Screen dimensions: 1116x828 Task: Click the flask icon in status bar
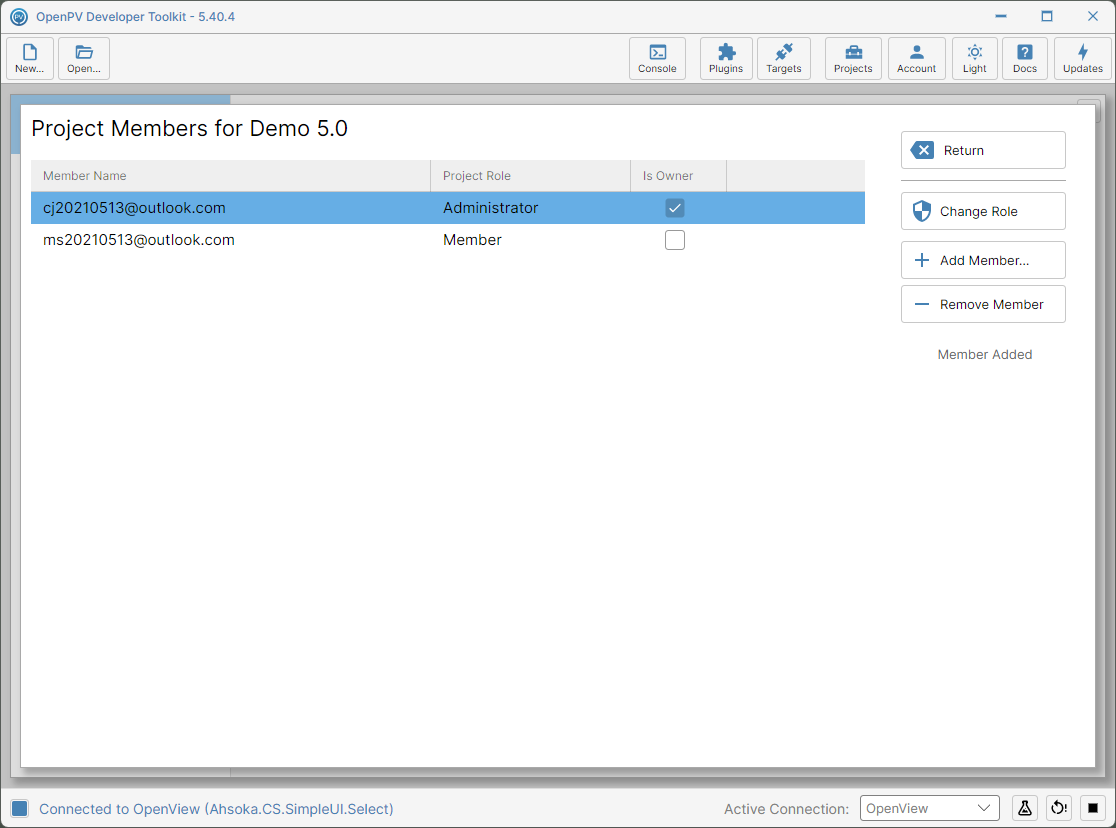(1025, 808)
